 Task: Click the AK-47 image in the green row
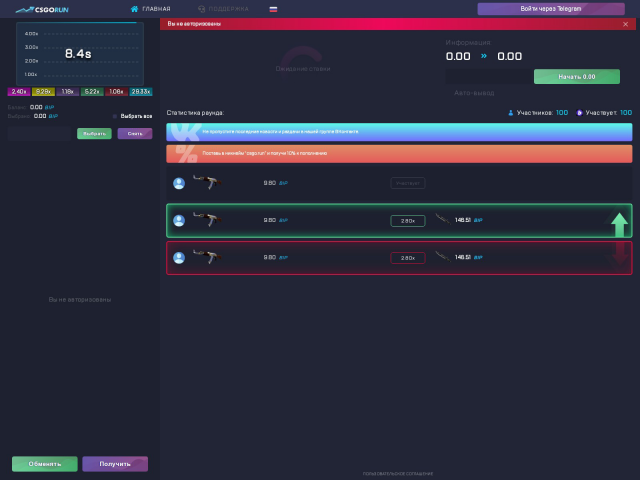point(207,219)
